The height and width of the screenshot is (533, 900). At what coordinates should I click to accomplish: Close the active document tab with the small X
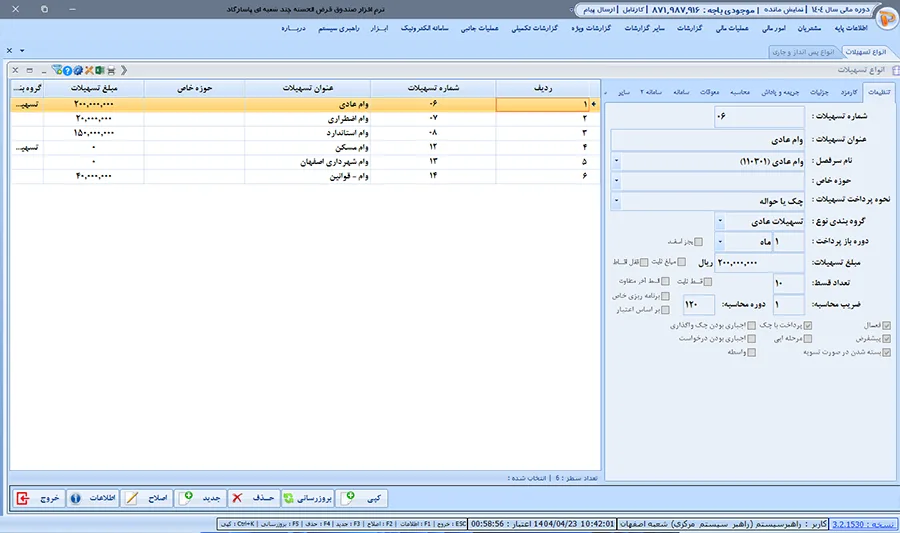click(x=9, y=50)
